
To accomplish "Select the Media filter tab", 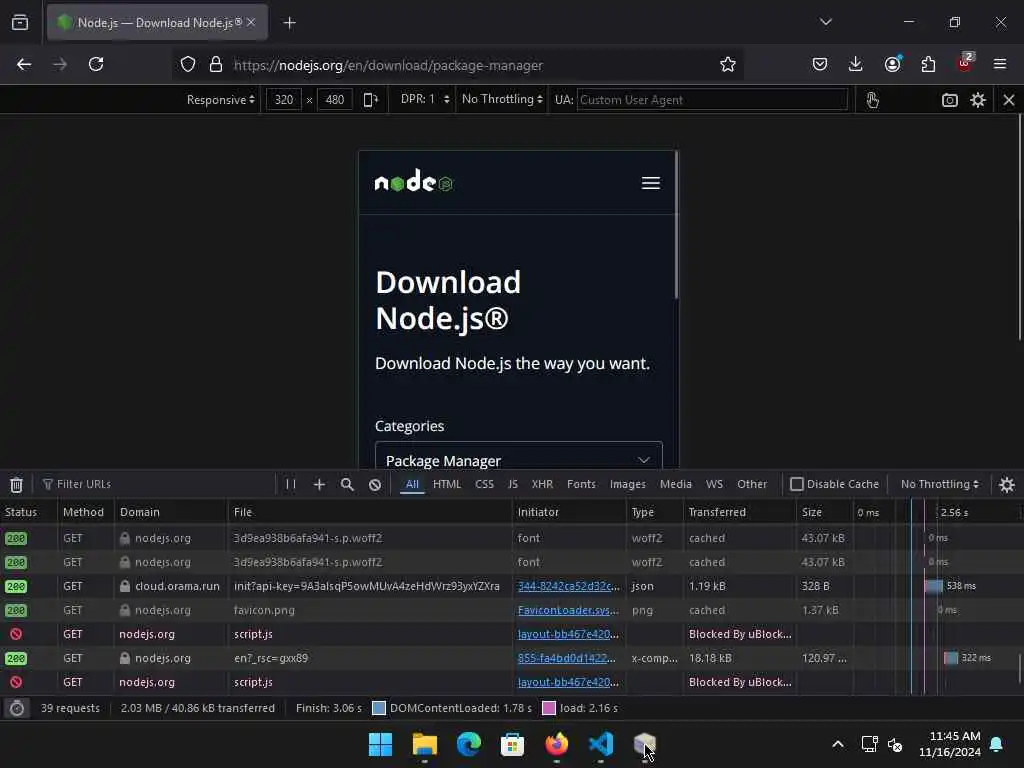I will pos(675,484).
